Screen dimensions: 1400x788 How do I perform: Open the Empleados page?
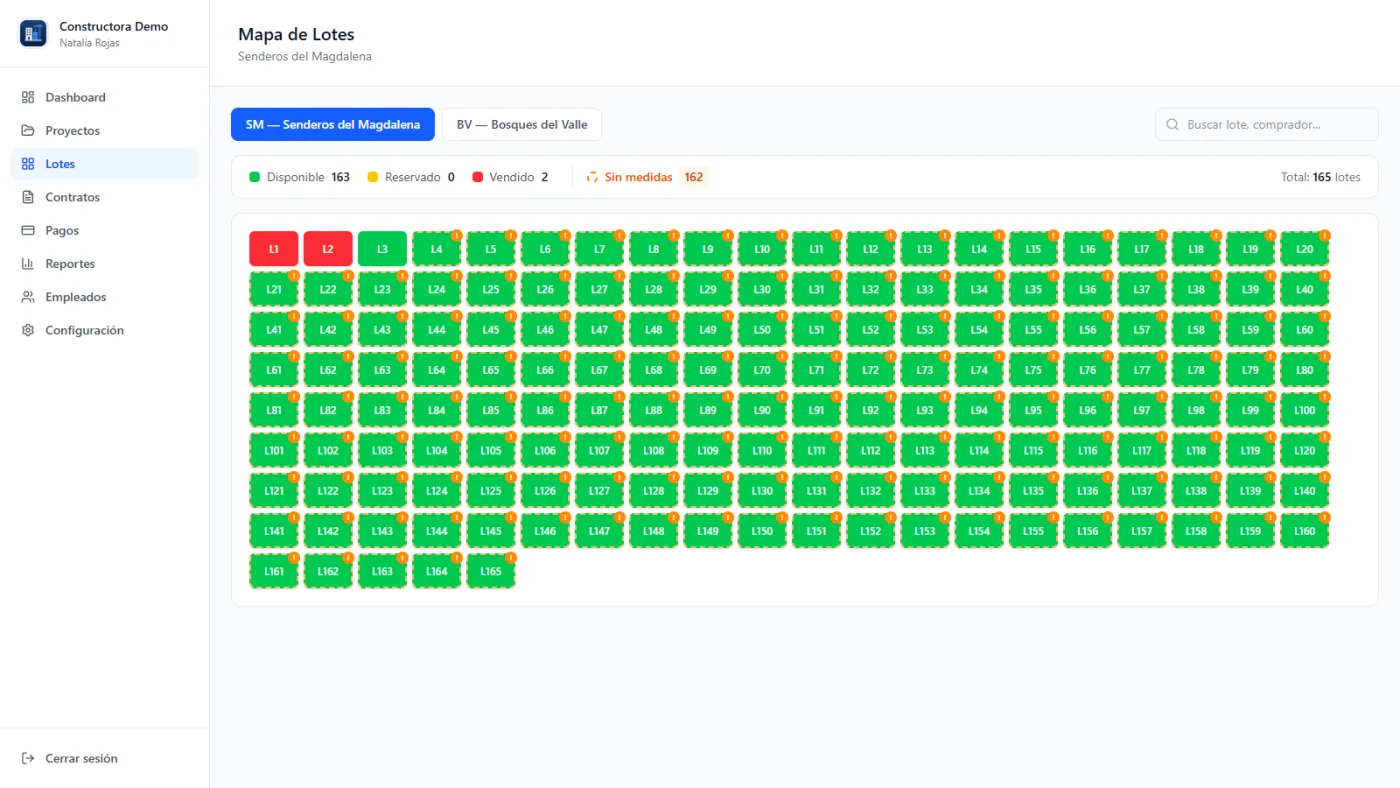pyautogui.click(x=105, y=297)
